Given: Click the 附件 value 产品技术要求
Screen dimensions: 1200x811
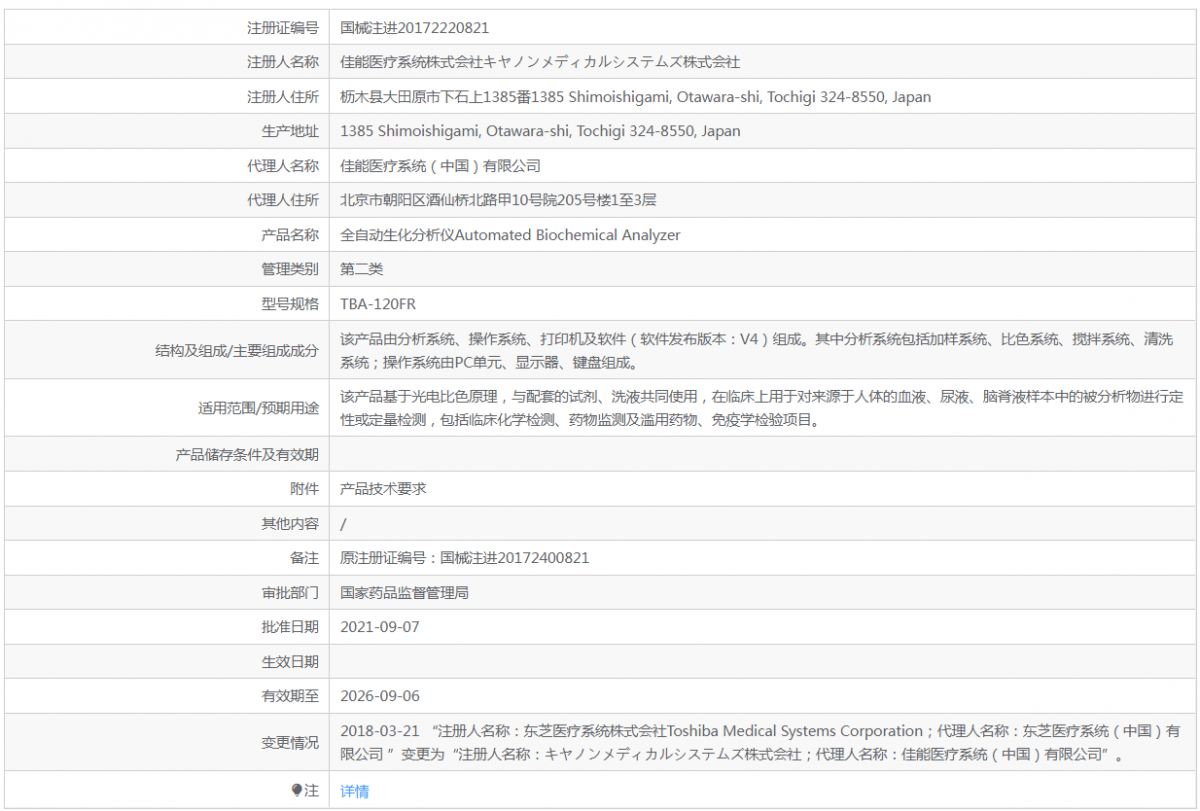Looking at the screenshot, I should click(383, 489).
